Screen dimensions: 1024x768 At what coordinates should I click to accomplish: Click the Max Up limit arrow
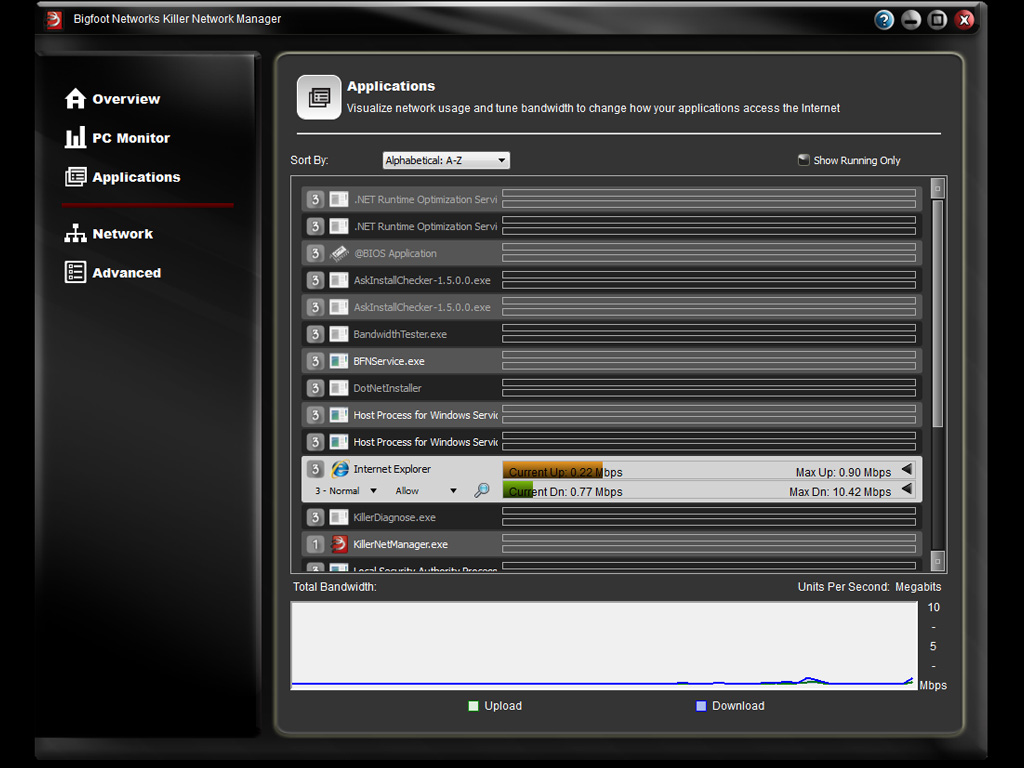pos(907,469)
